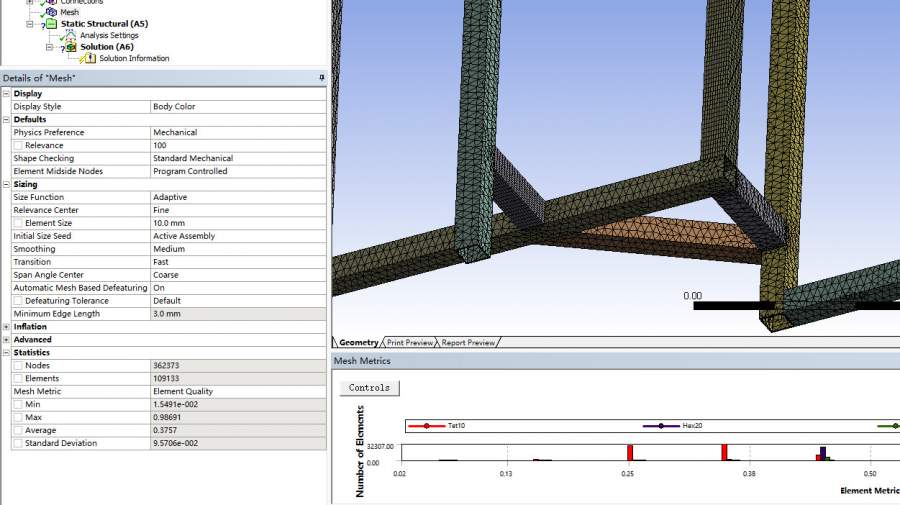Viewport: 900px width, 505px height.
Task: Collapse the Sizing section
Action: [6, 184]
